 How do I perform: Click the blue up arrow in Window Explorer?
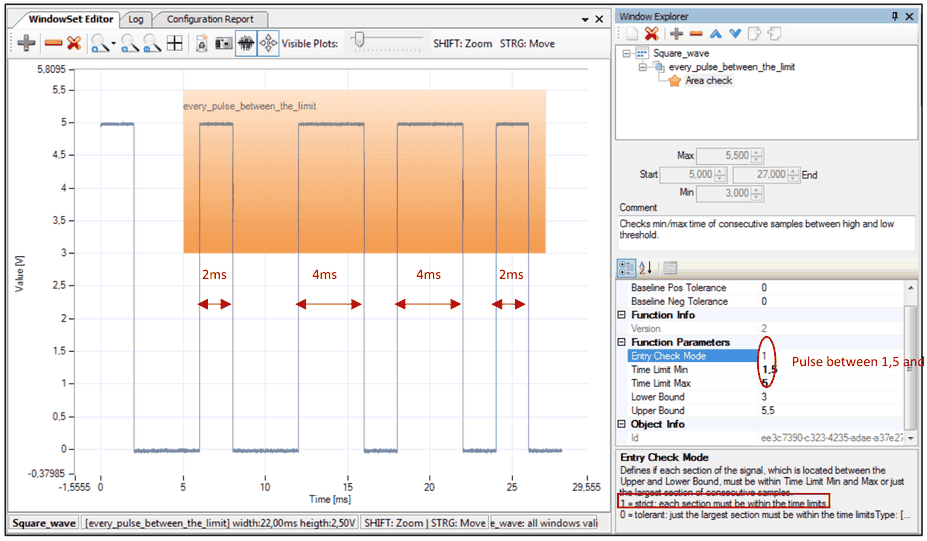(715, 34)
